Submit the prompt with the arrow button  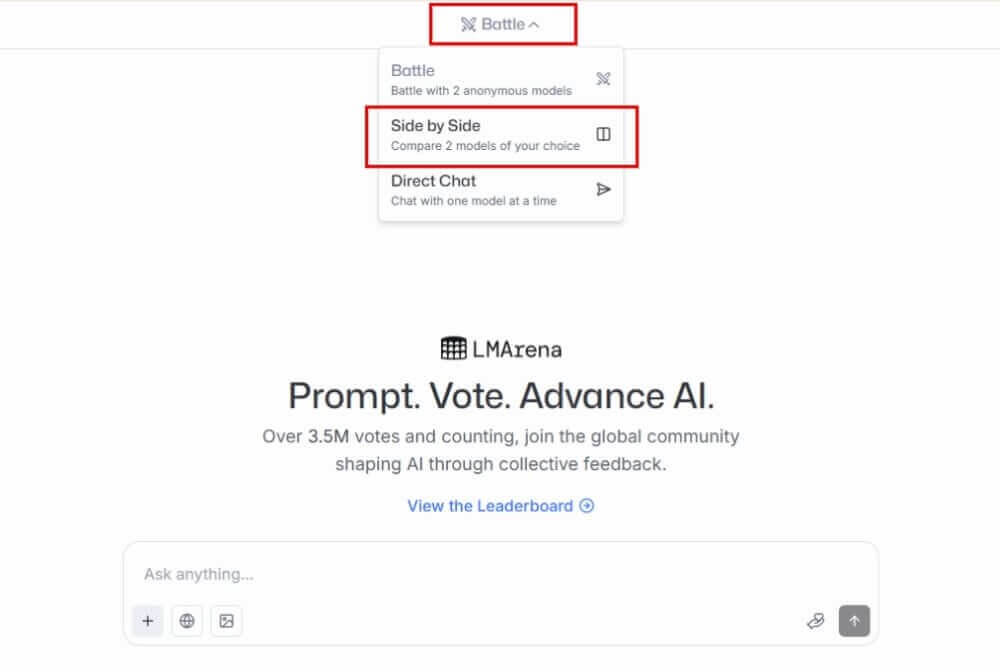[x=854, y=620]
